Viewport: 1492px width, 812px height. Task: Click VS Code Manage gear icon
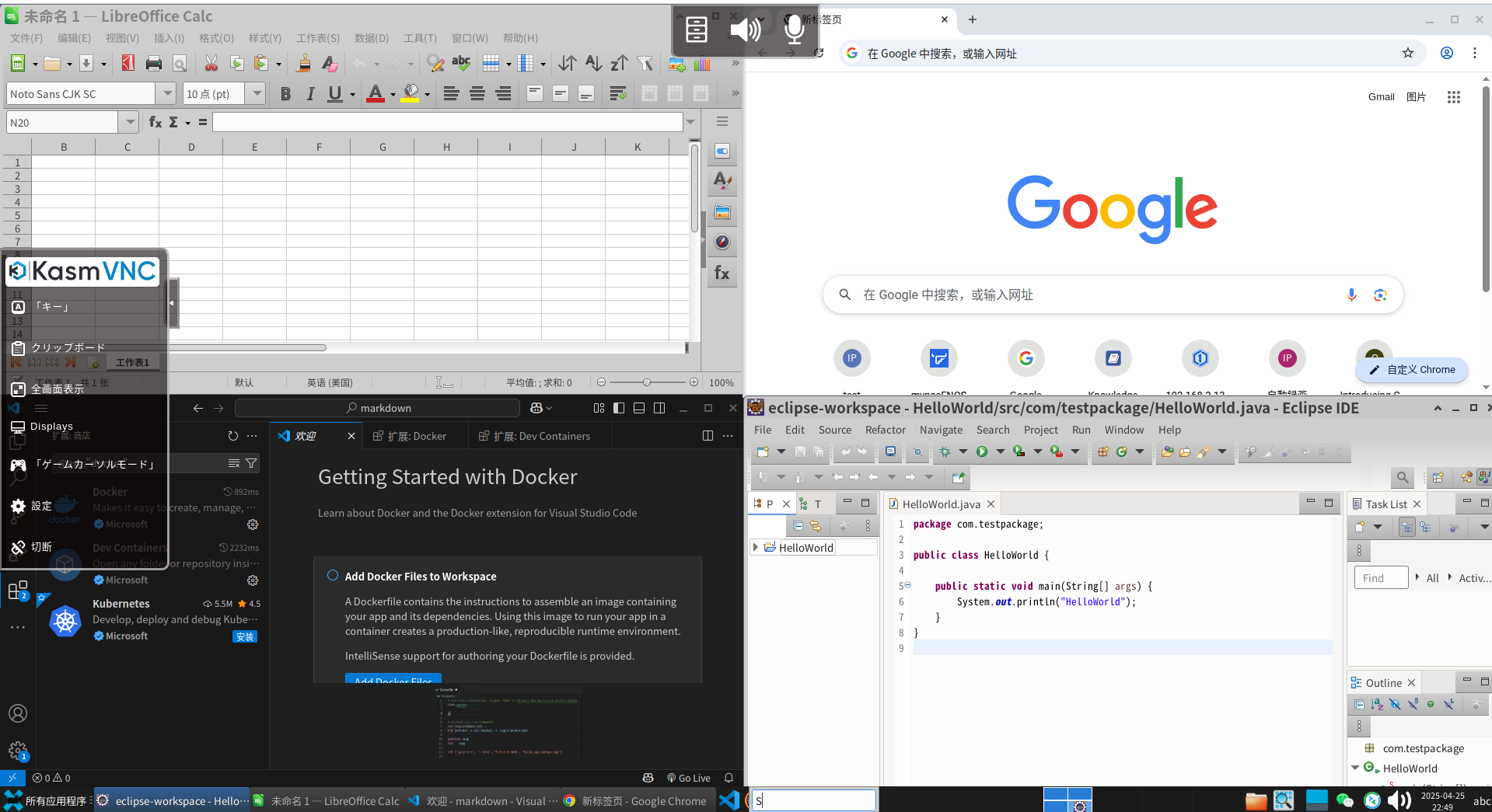pyautogui.click(x=18, y=751)
